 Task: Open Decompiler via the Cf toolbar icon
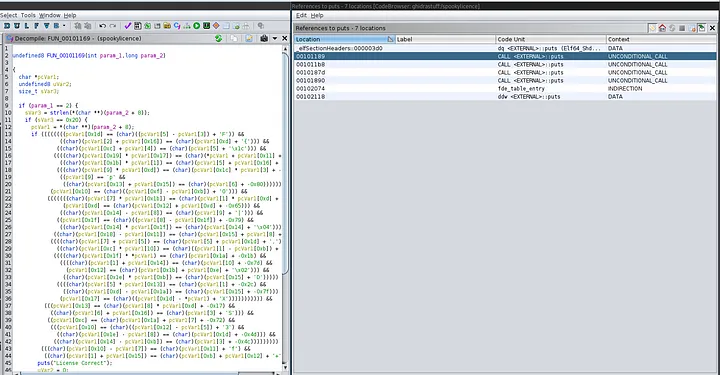[177, 26]
